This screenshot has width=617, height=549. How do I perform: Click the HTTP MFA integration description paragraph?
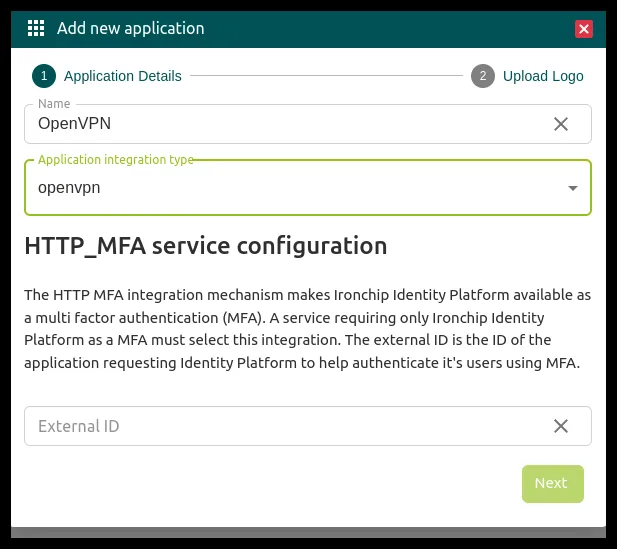tap(308, 329)
